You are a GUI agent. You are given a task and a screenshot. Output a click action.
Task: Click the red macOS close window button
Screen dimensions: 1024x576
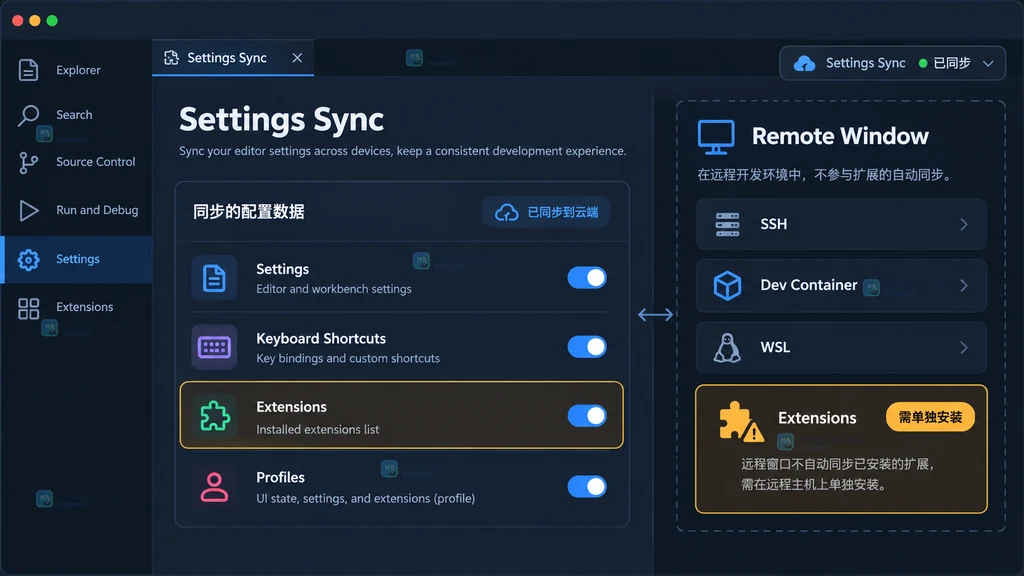click(18, 21)
